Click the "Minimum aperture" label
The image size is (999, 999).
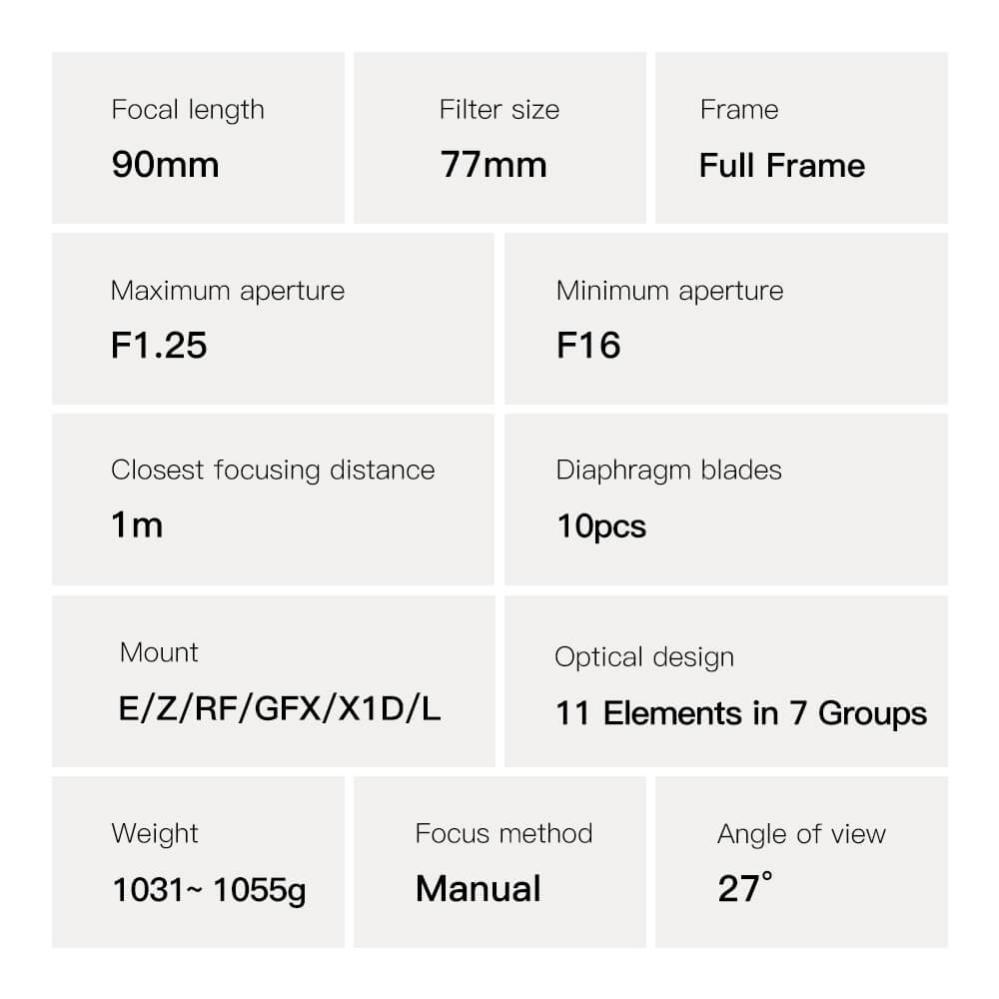click(670, 291)
